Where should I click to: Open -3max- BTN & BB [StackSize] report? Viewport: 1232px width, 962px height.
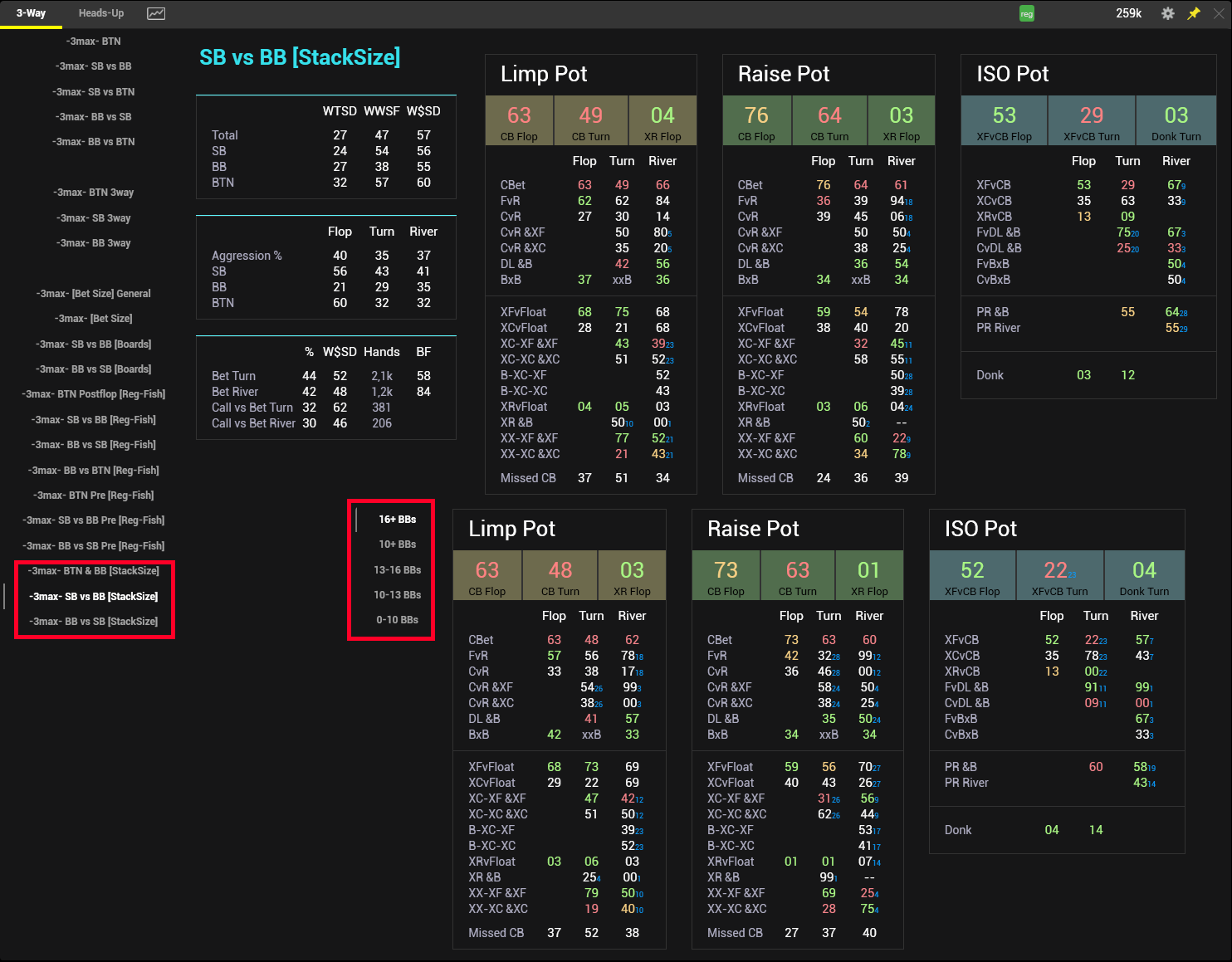93,571
